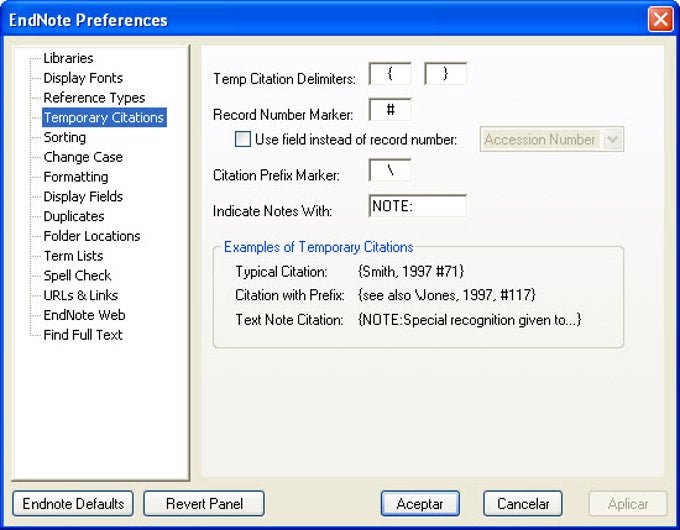Click the Record Number Marker label
Screen dimensions: 680x530
[x=283, y=115]
